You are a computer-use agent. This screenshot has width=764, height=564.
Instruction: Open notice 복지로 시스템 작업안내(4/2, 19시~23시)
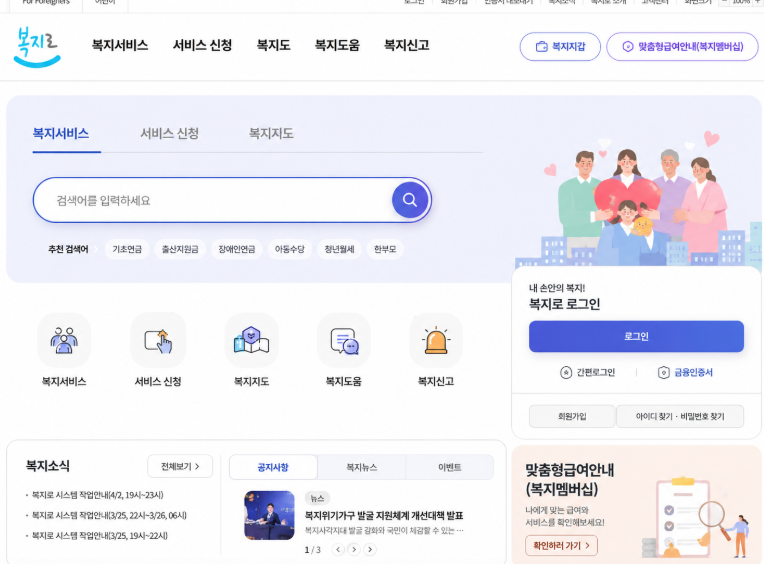[x=97, y=495]
